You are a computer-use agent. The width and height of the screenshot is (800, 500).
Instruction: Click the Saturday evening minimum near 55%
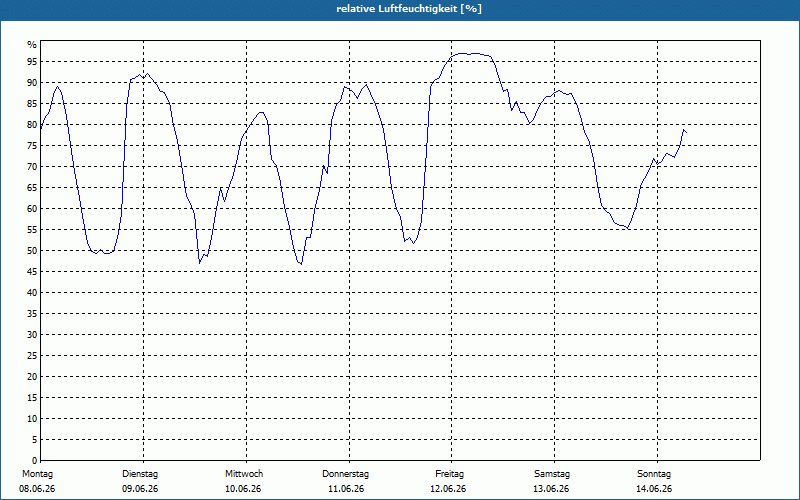click(x=628, y=228)
